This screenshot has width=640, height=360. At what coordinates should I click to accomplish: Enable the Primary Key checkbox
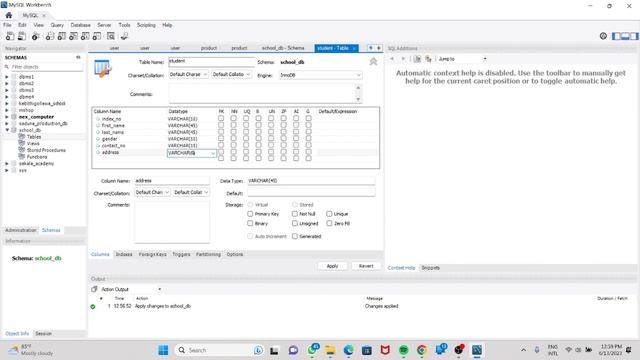[250, 214]
